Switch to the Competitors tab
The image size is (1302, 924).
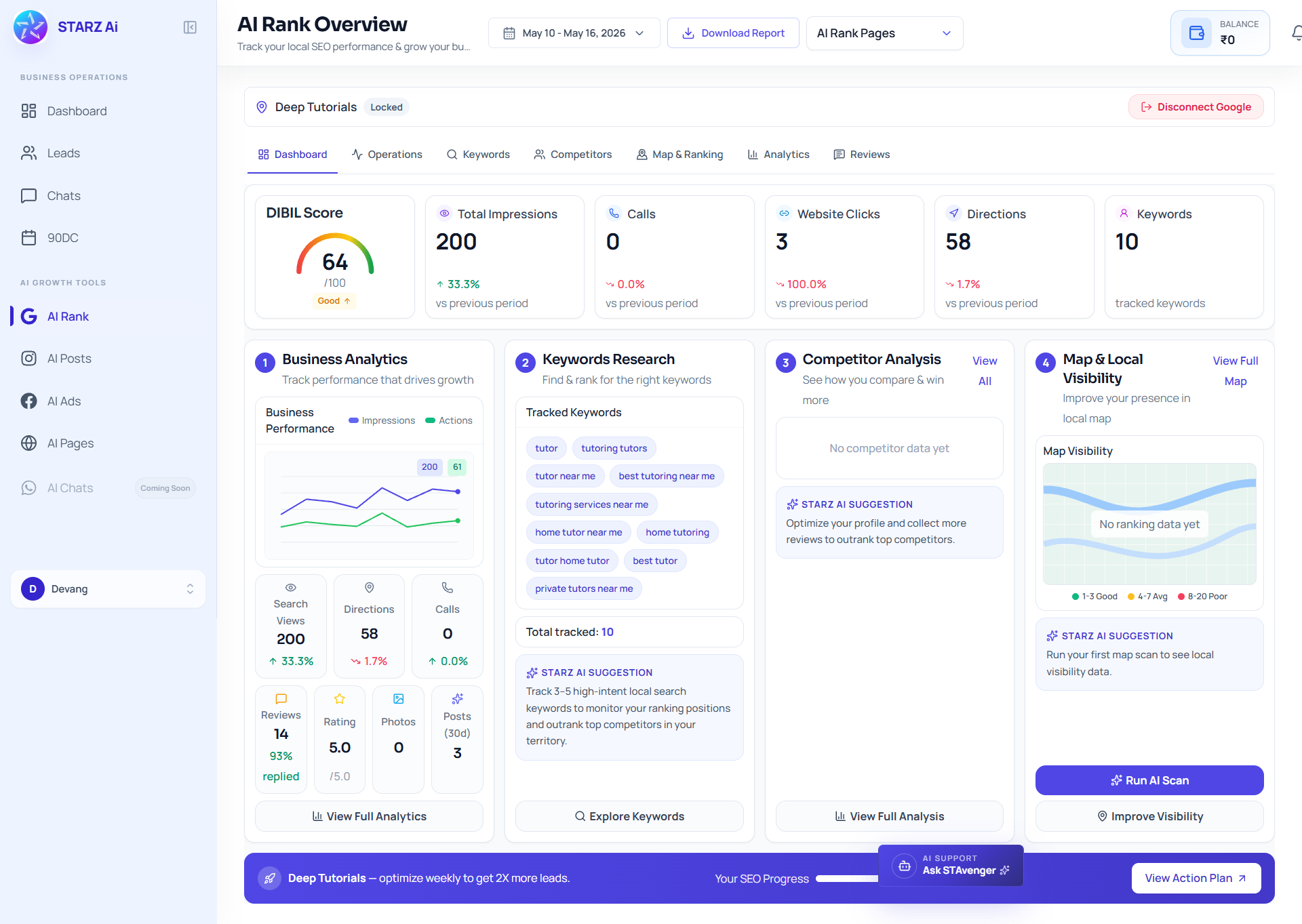(572, 155)
